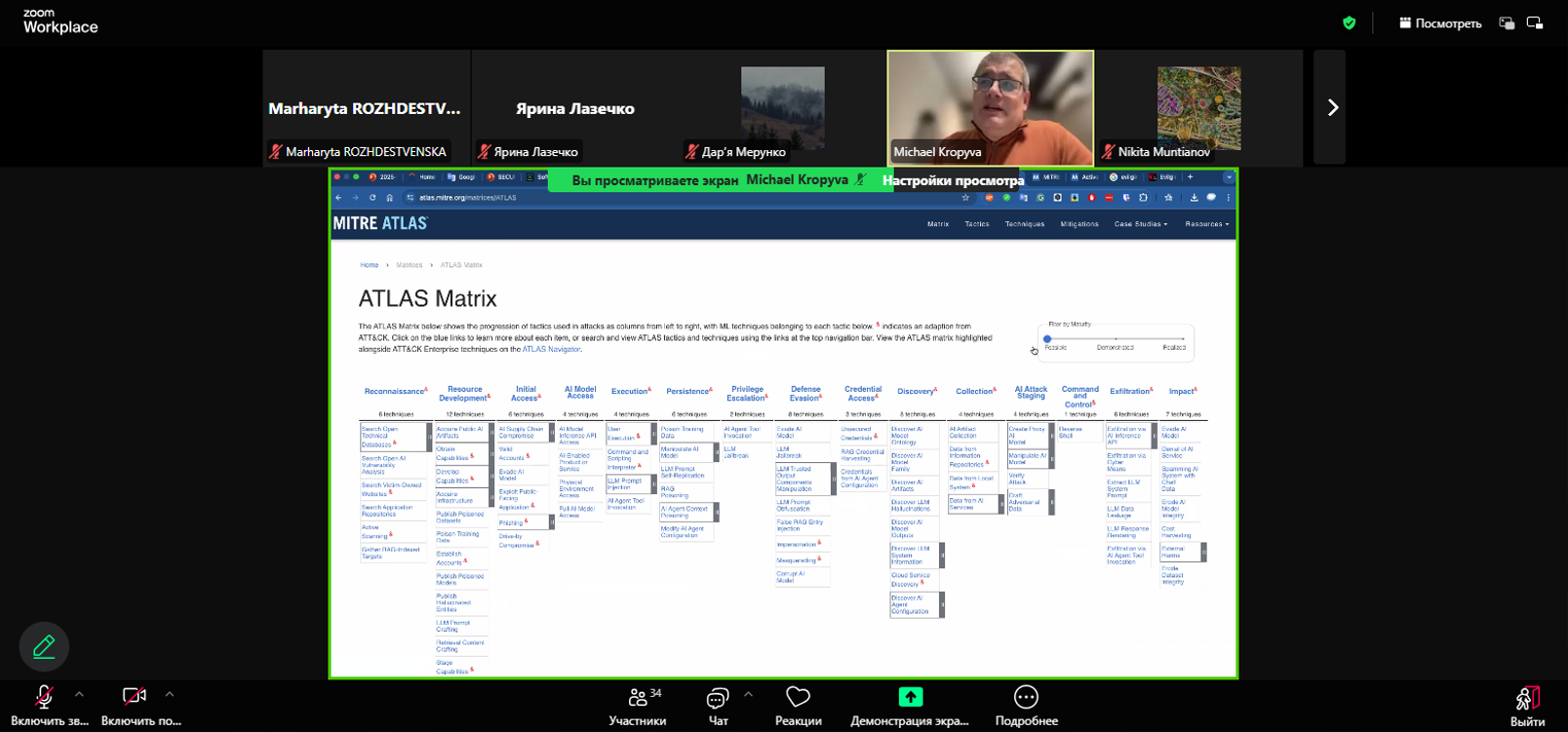Image resolution: width=1568 pixels, height=732 pixels.
Task: Open the Impact tactic header
Action: [x=1182, y=392]
